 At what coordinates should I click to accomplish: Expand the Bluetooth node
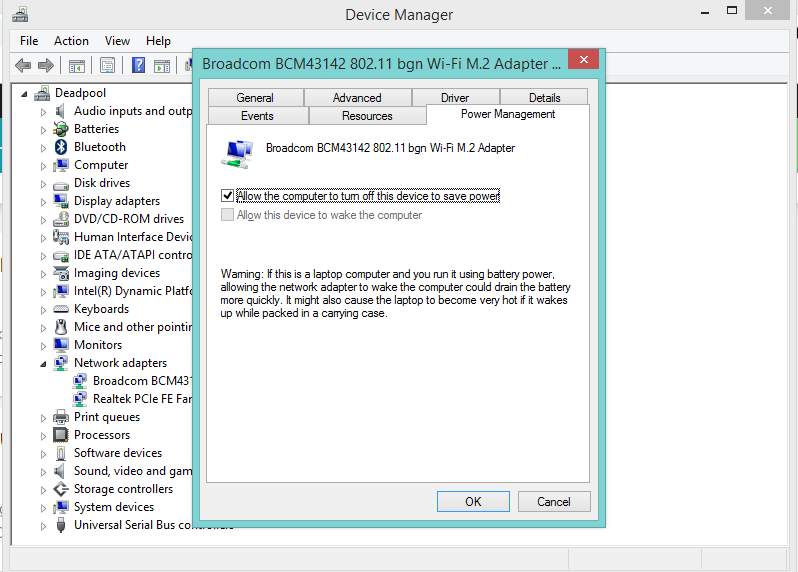[x=43, y=148]
